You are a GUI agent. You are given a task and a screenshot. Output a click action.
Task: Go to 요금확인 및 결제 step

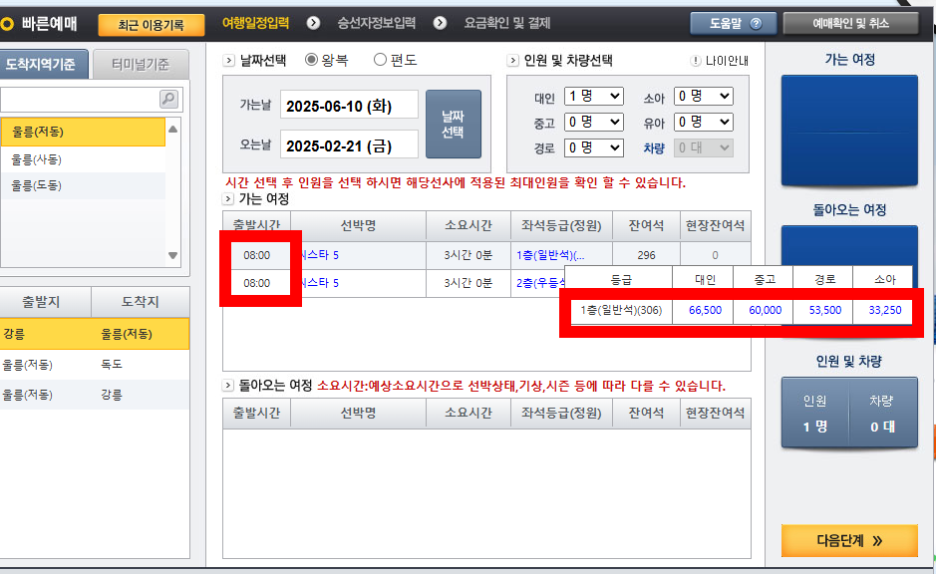click(507, 23)
